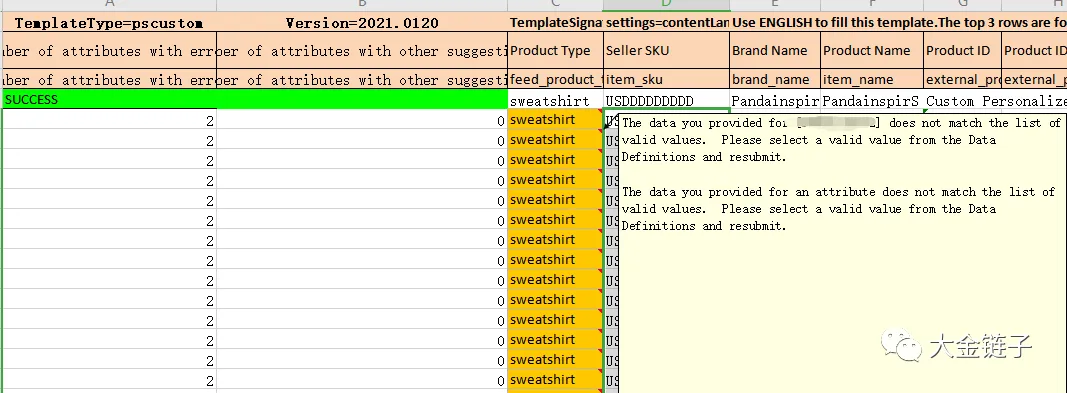Click the TemplateSigna cell in the top row
Viewport: 1067px width, 393px height.
[555, 22]
